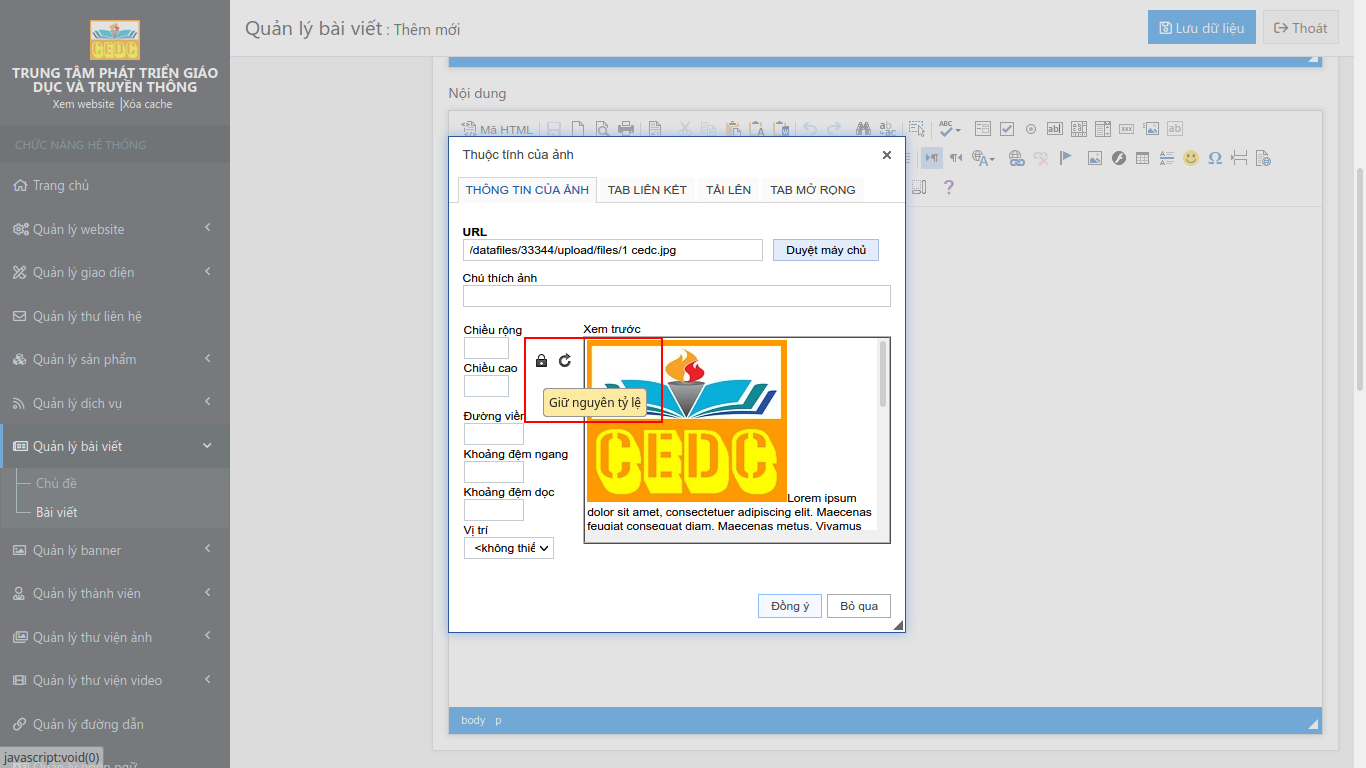Click the Chú thích ảnh input field
Image resolution: width=1366 pixels, height=768 pixels.
[x=677, y=296]
